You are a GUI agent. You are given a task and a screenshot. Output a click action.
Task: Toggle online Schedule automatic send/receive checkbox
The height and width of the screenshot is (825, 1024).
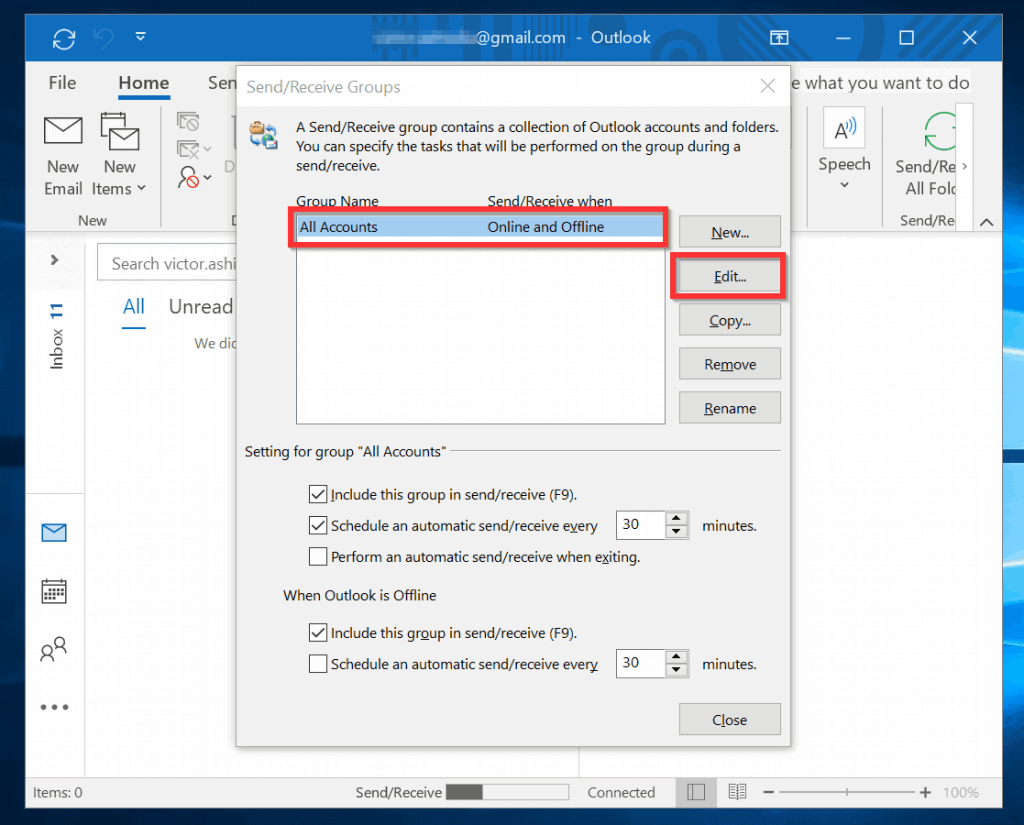tap(318, 525)
